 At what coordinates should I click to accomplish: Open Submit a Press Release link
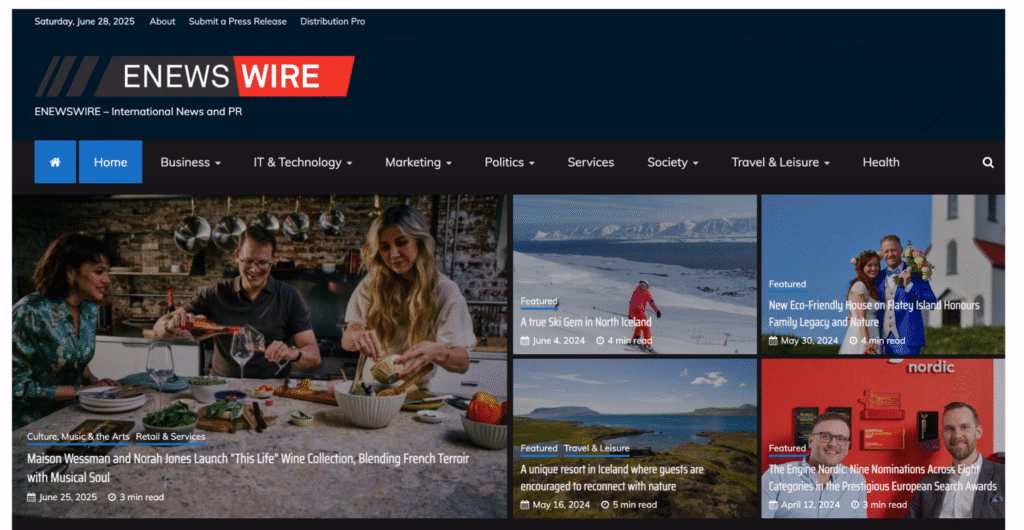237,21
